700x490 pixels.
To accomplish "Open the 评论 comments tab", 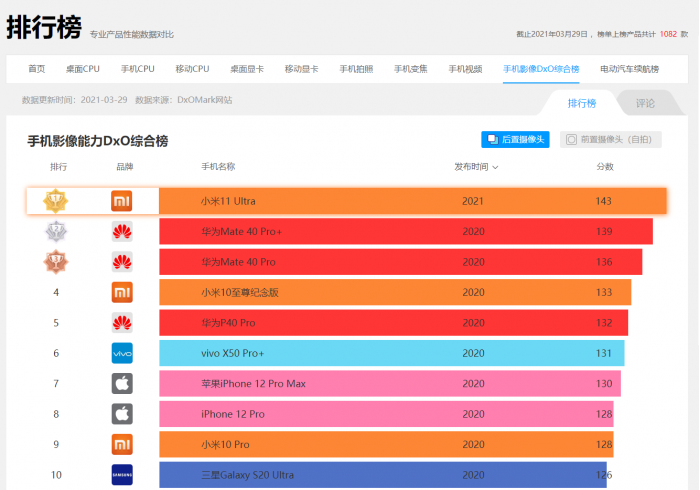I will pyautogui.click(x=645, y=103).
